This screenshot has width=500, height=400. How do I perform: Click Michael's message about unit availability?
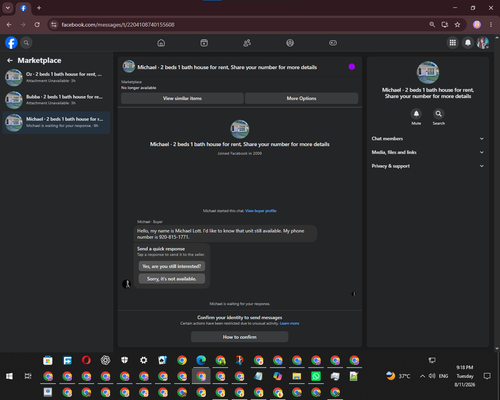[x=225, y=234]
